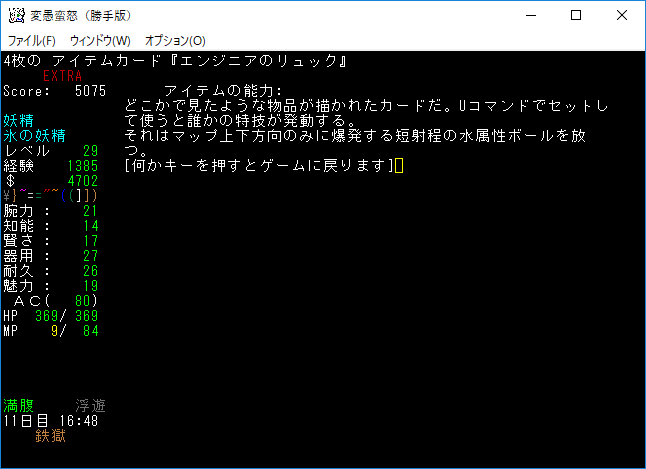Click the gold amount 4702
Screen dimensions: 646x469
(82, 181)
